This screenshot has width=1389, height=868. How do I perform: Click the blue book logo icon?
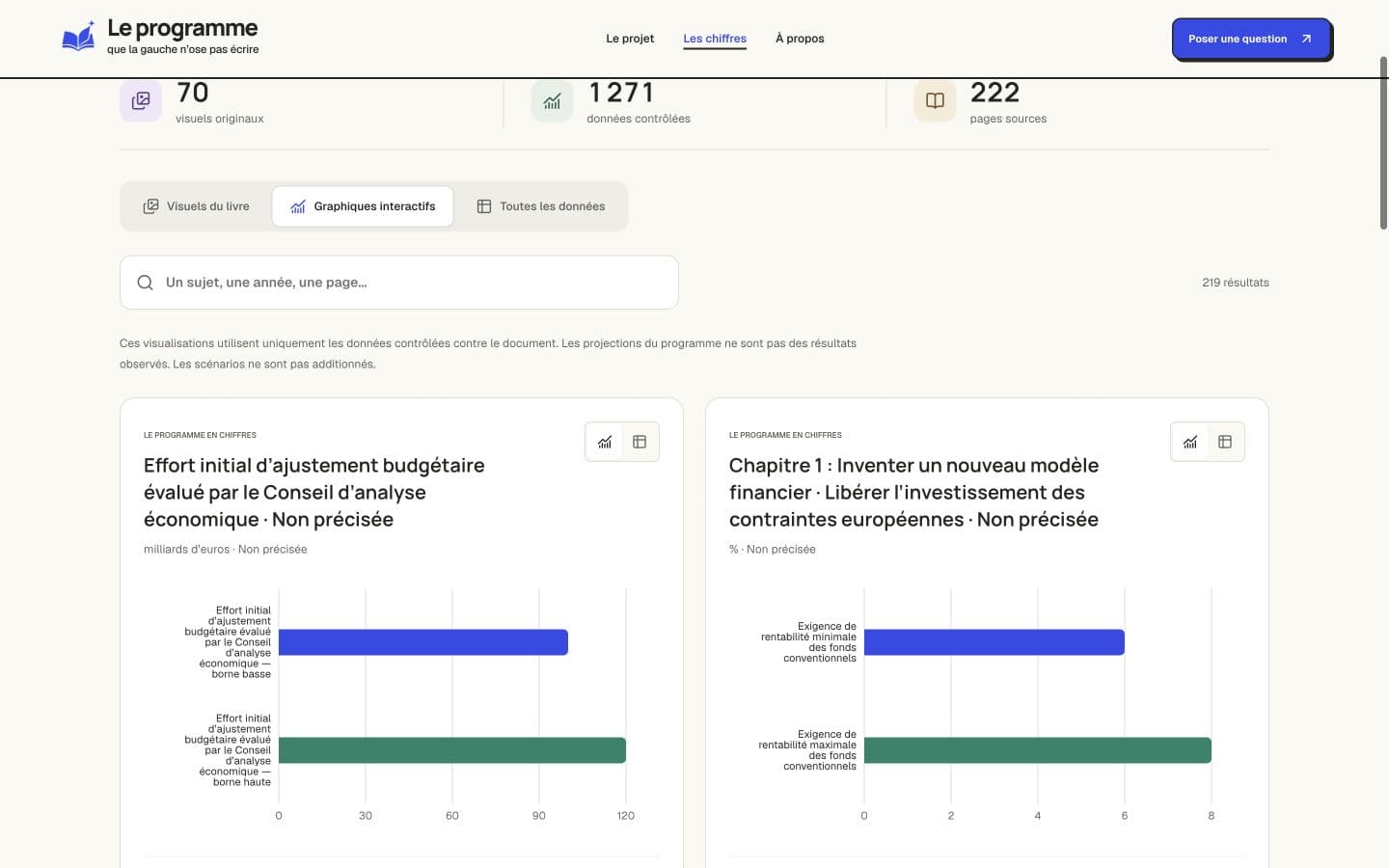(x=78, y=37)
